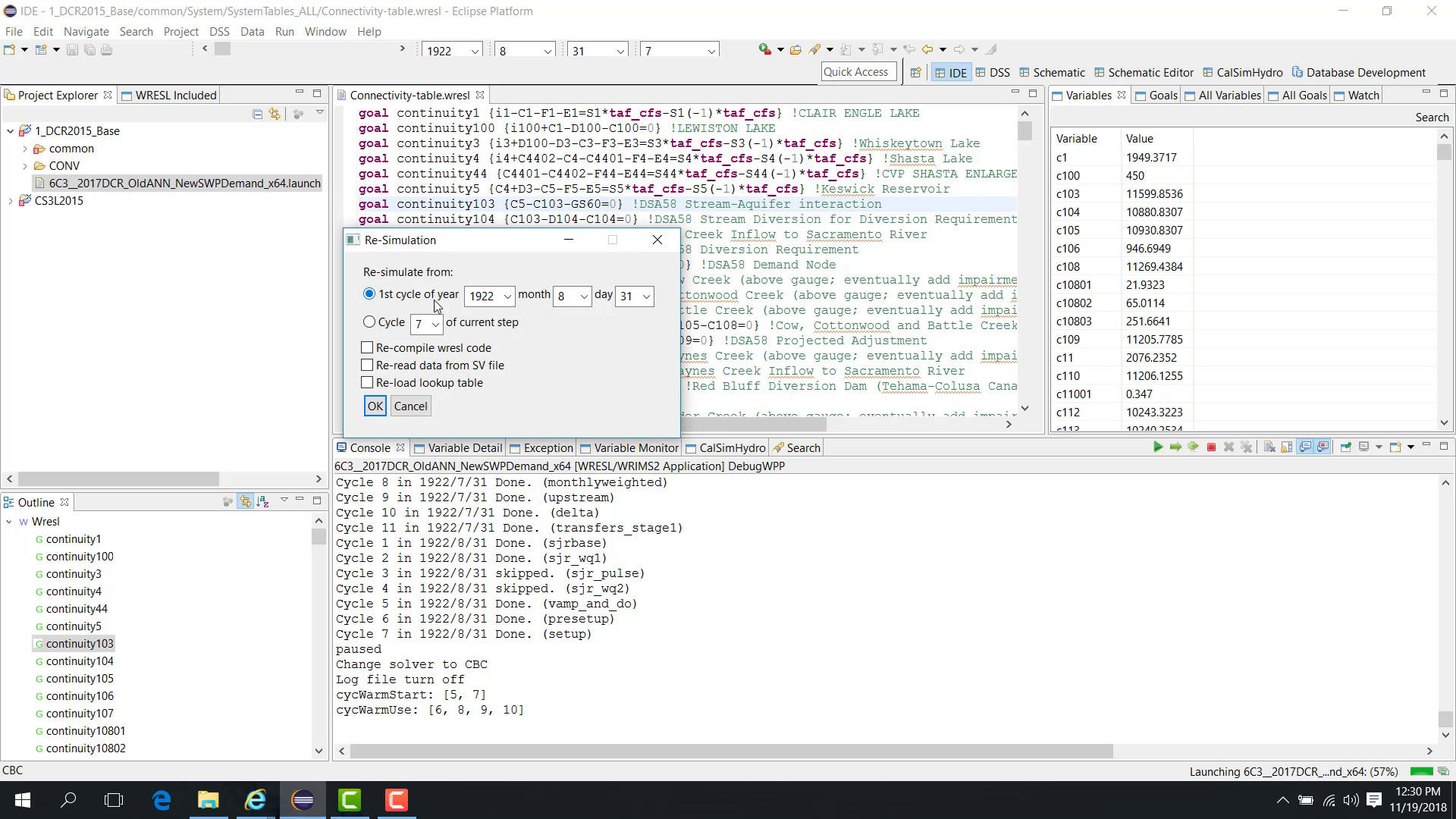
Task: Click the search icon in toolbar
Action: [815, 50]
